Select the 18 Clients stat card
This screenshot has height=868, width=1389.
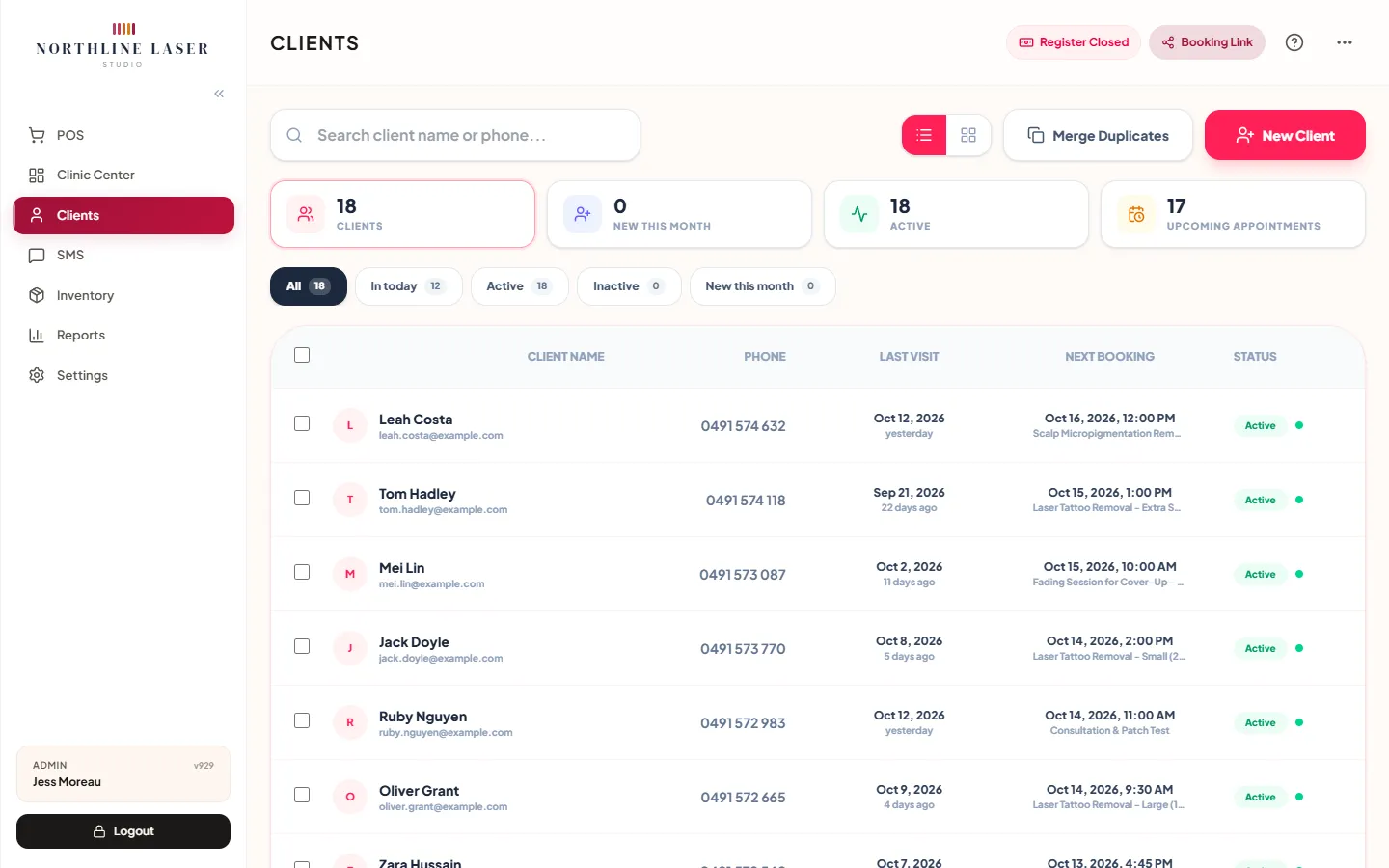point(402,214)
